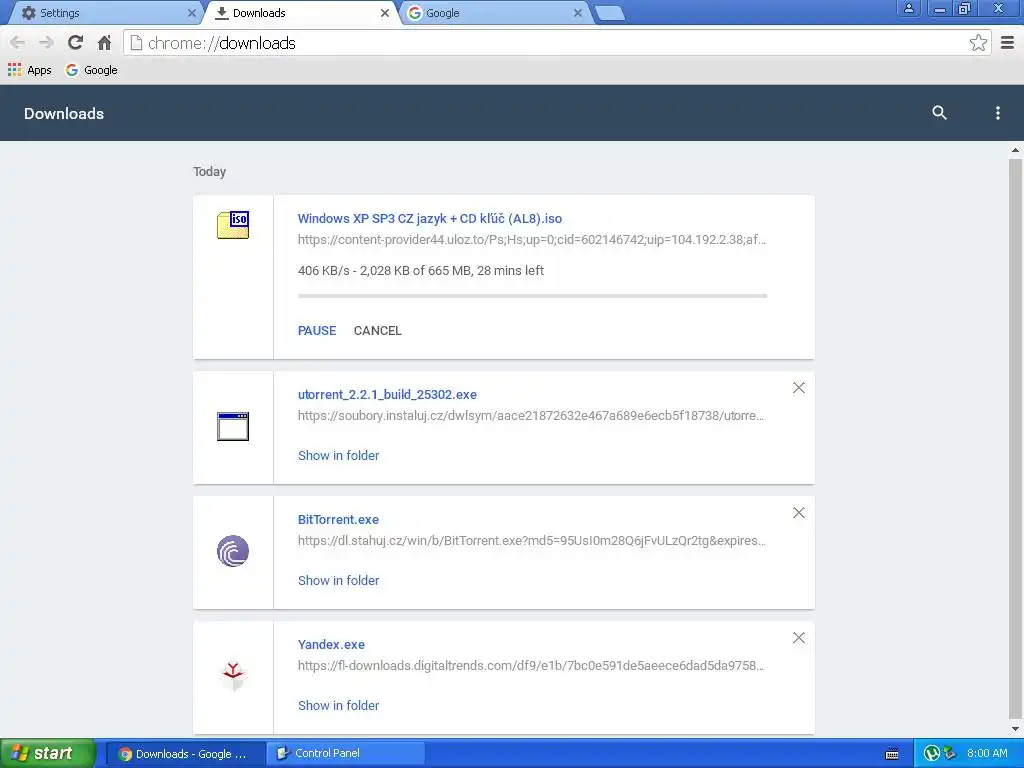Open the Google bookmark

tap(91, 70)
